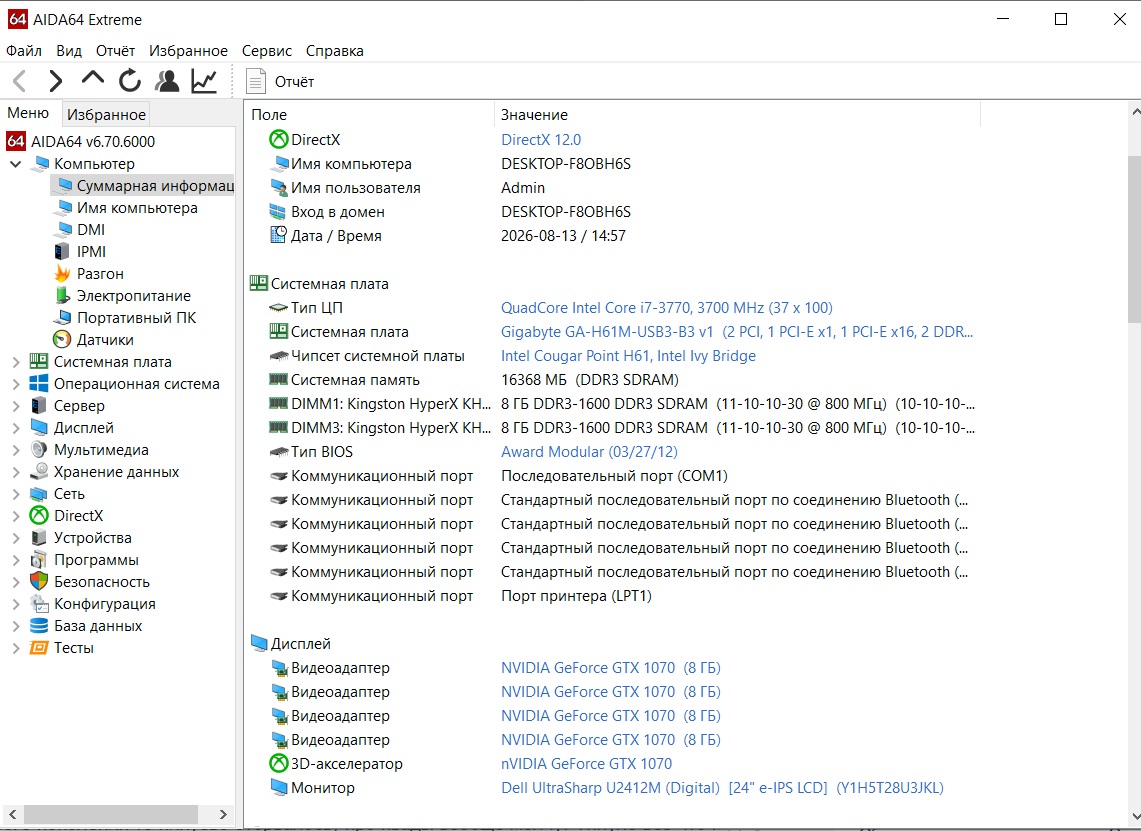
Task: Click the Сервер tower icon
Action: [x=39, y=405]
